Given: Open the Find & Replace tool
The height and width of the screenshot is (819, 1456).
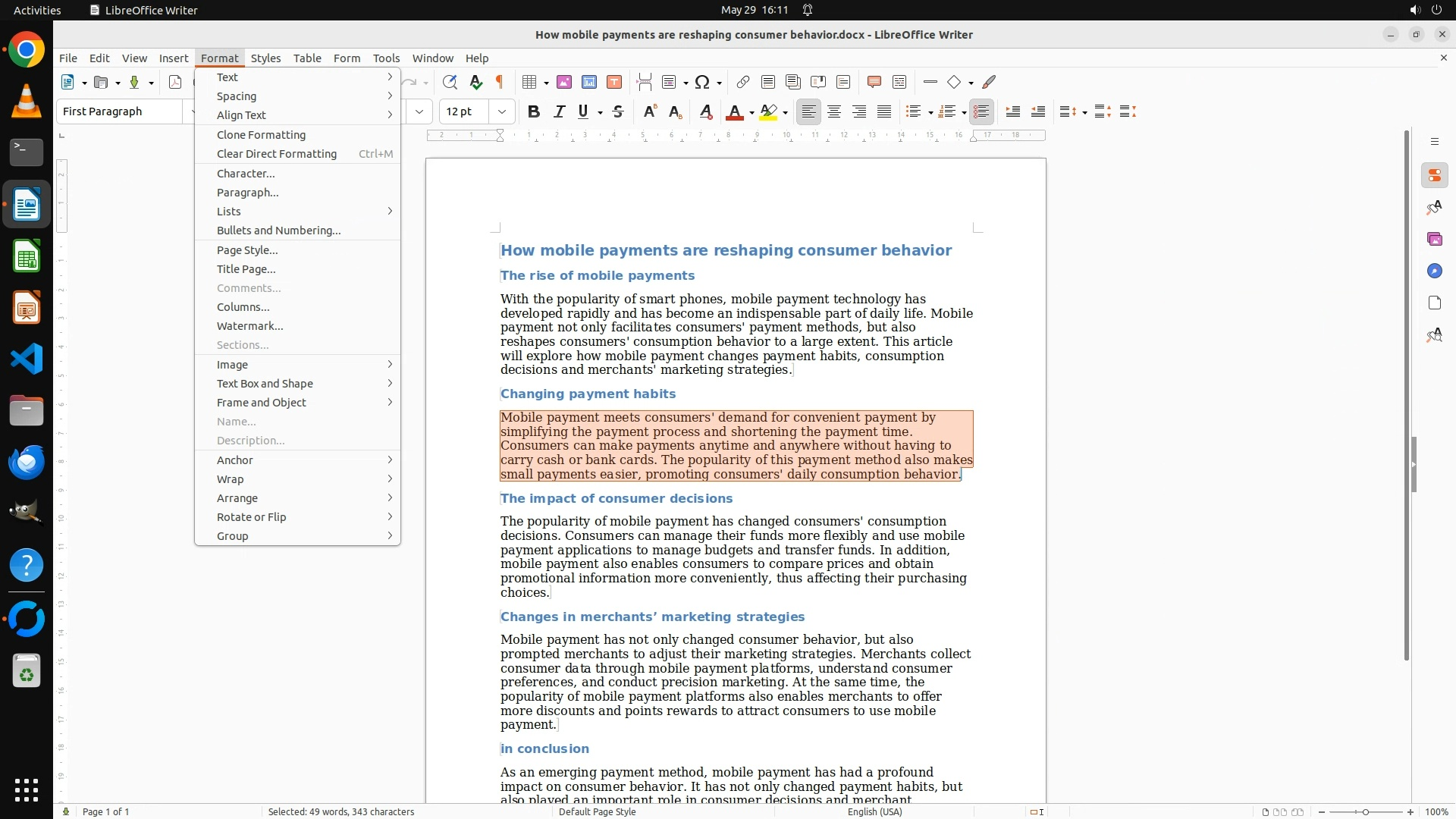Looking at the screenshot, I should pos(450,82).
